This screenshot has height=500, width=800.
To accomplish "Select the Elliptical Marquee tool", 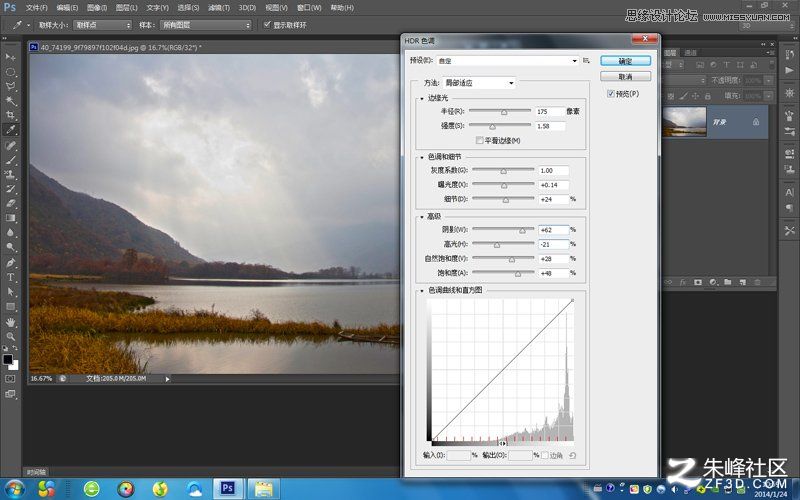I will tap(10, 71).
